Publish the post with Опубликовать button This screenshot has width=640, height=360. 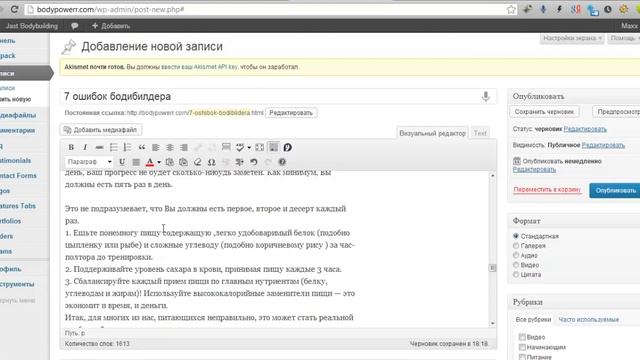coord(615,191)
